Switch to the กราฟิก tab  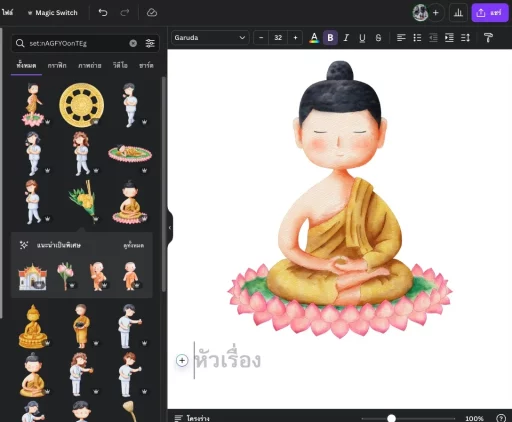(x=57, y=66)
